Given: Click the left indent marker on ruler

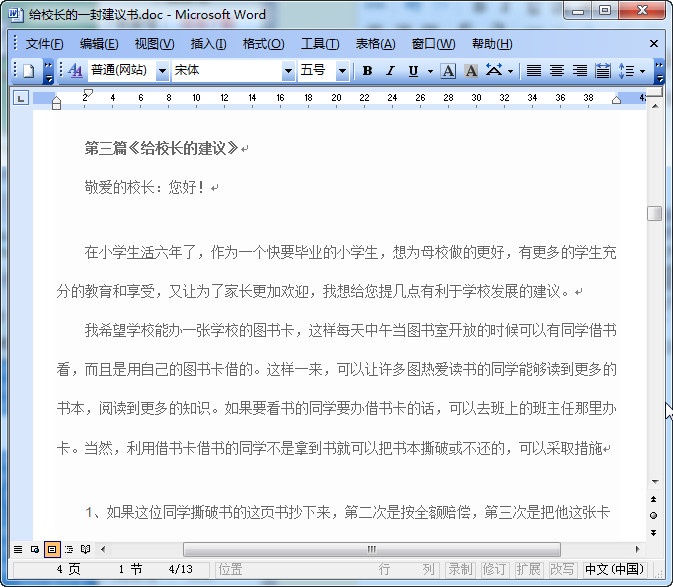Looking at the screenshot, I should (x=56, y=105).
